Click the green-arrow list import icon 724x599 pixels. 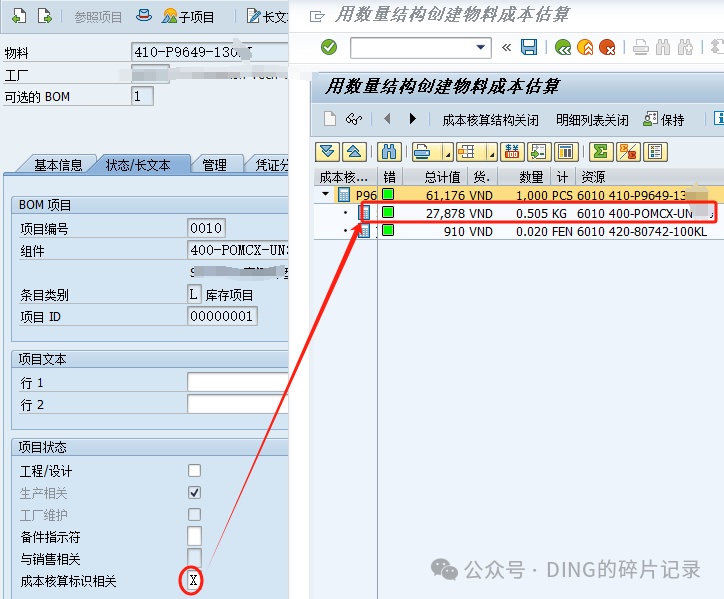pos(539,151)
